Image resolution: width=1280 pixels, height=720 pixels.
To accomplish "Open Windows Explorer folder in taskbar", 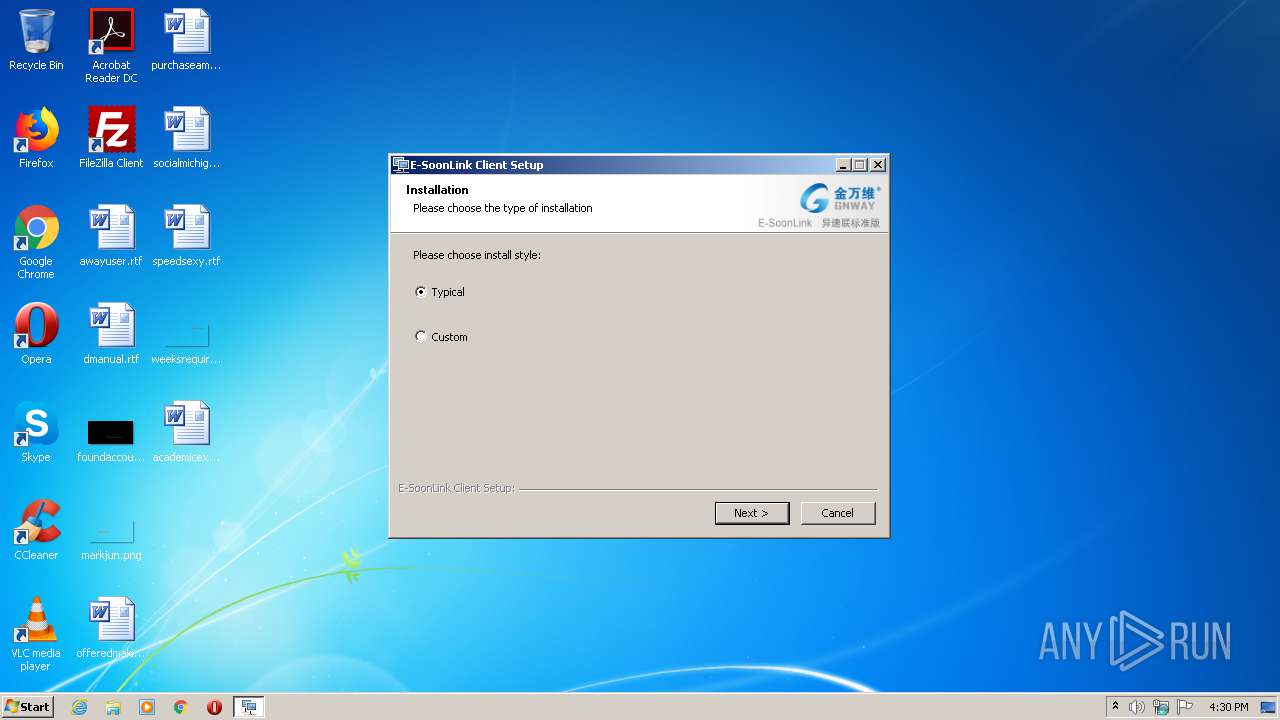I will coord(113,707).
